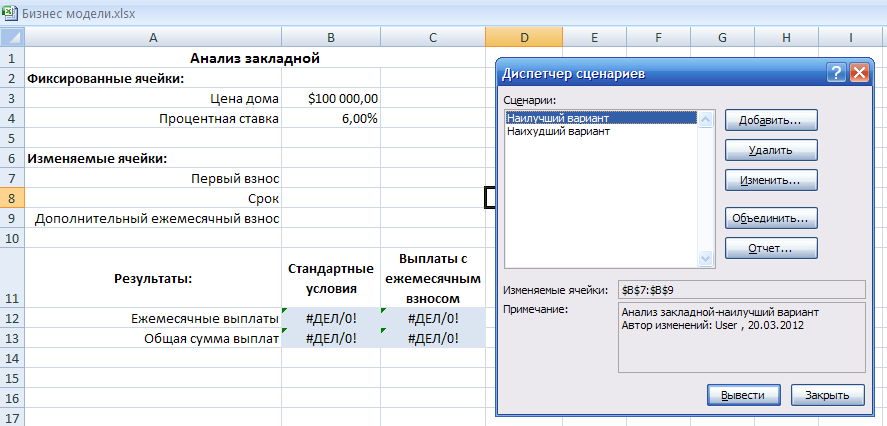The image size is (887, 426).
Task: Select scenario Наихудший вариант
Action: coord(601,131)
